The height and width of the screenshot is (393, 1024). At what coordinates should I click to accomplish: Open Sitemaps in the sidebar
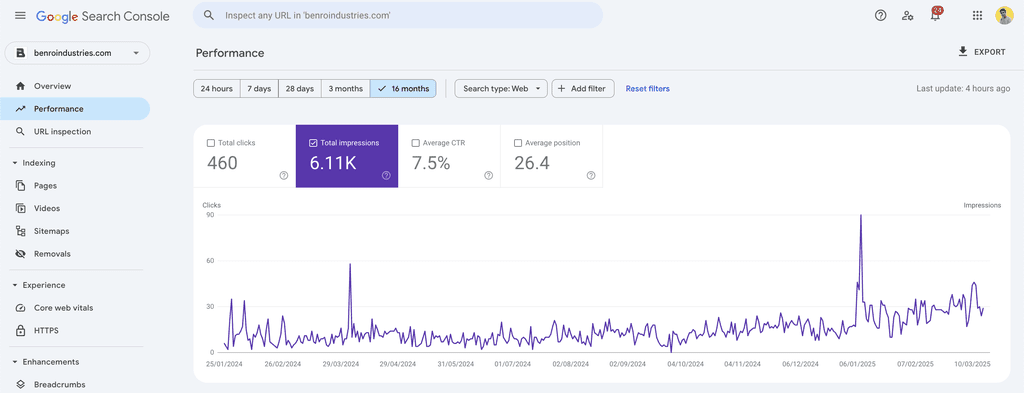click(75, 231)
